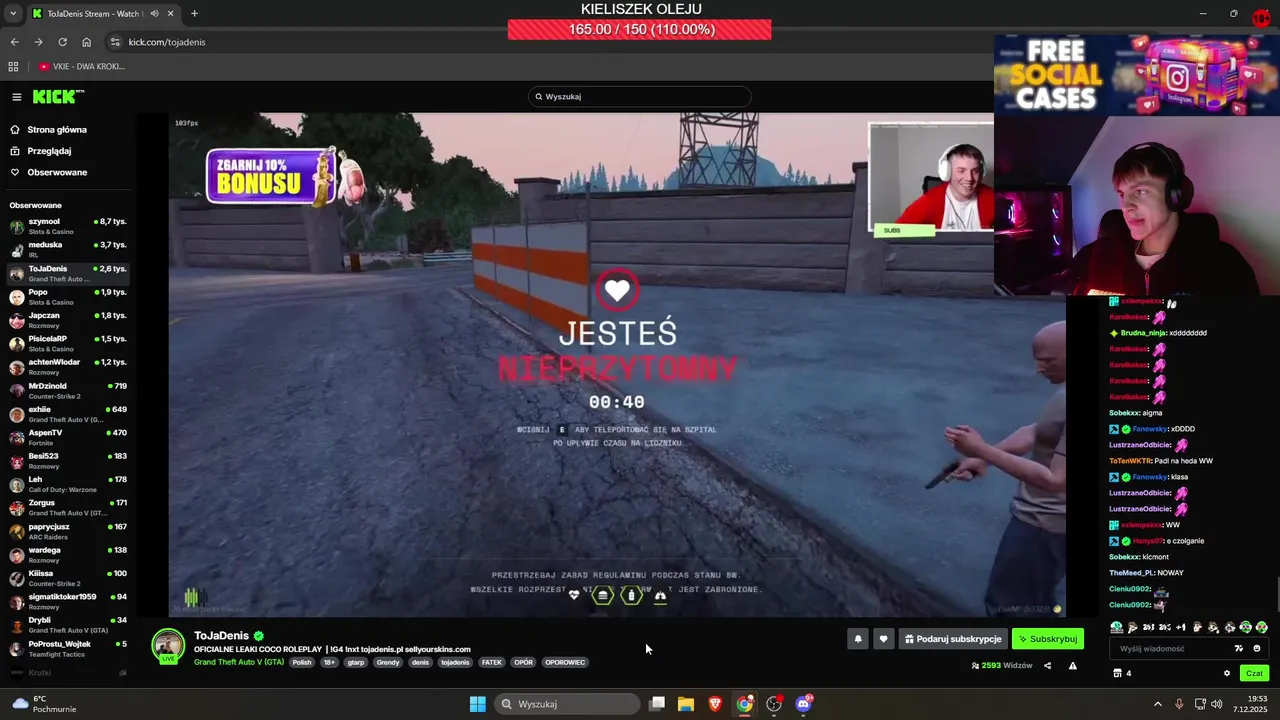Open the browser home page icon
Image resolution: width=1280 pixels, height=720 pixels.
(87, 42)
